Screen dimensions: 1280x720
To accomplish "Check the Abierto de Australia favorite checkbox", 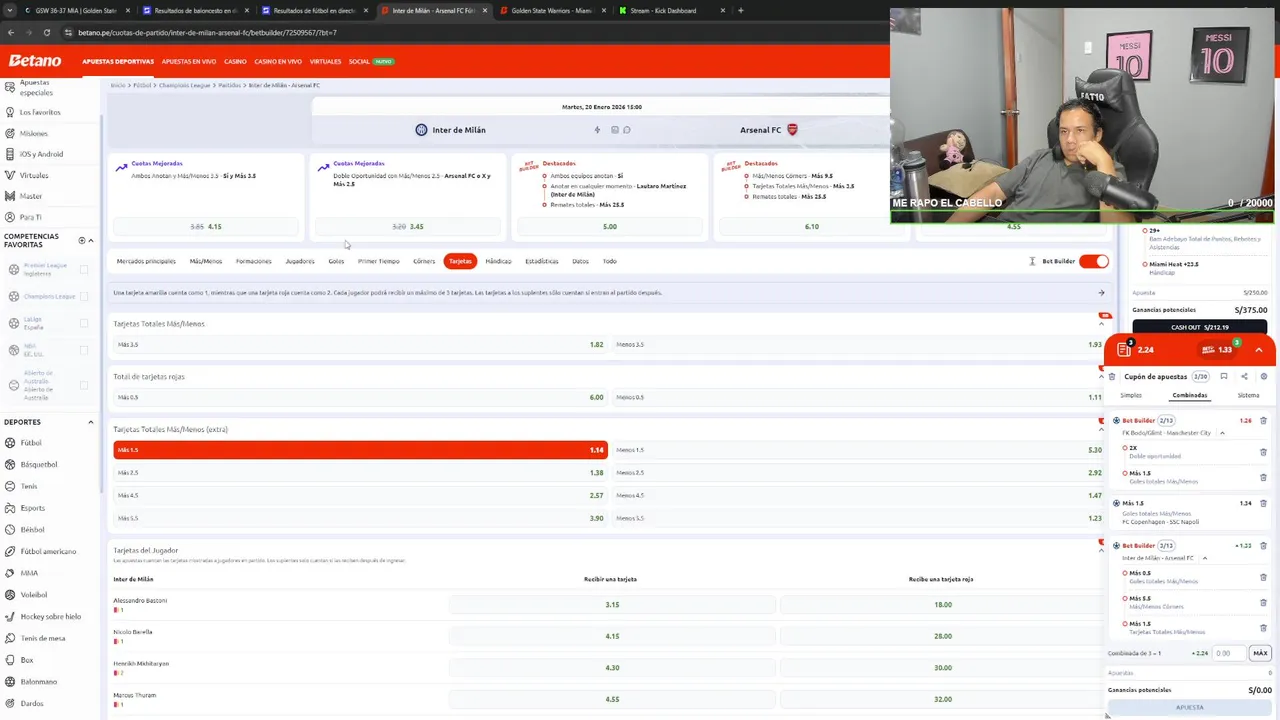I will (84, 385).
